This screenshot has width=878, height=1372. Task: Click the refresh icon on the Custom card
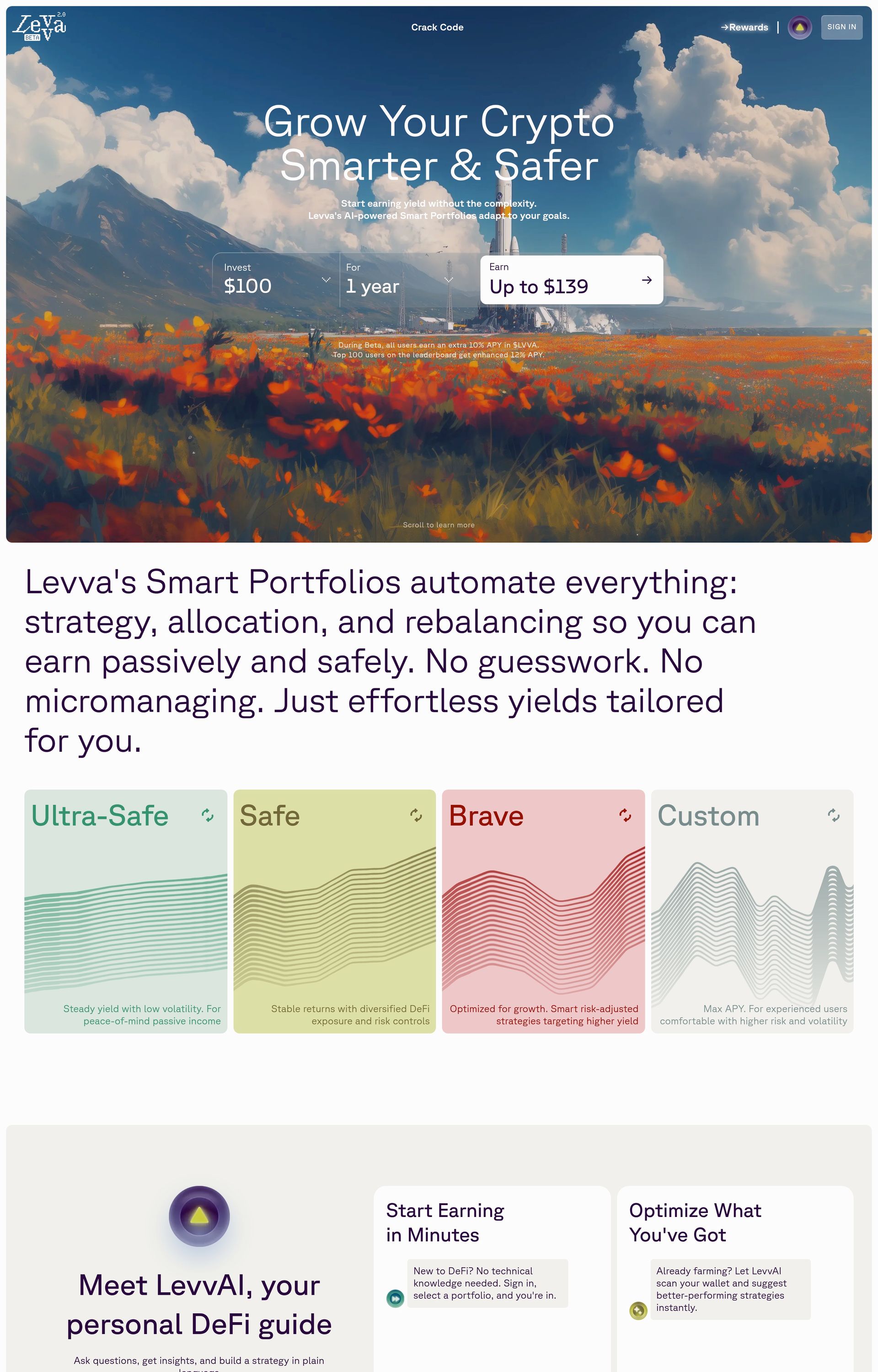pos(834,815)
